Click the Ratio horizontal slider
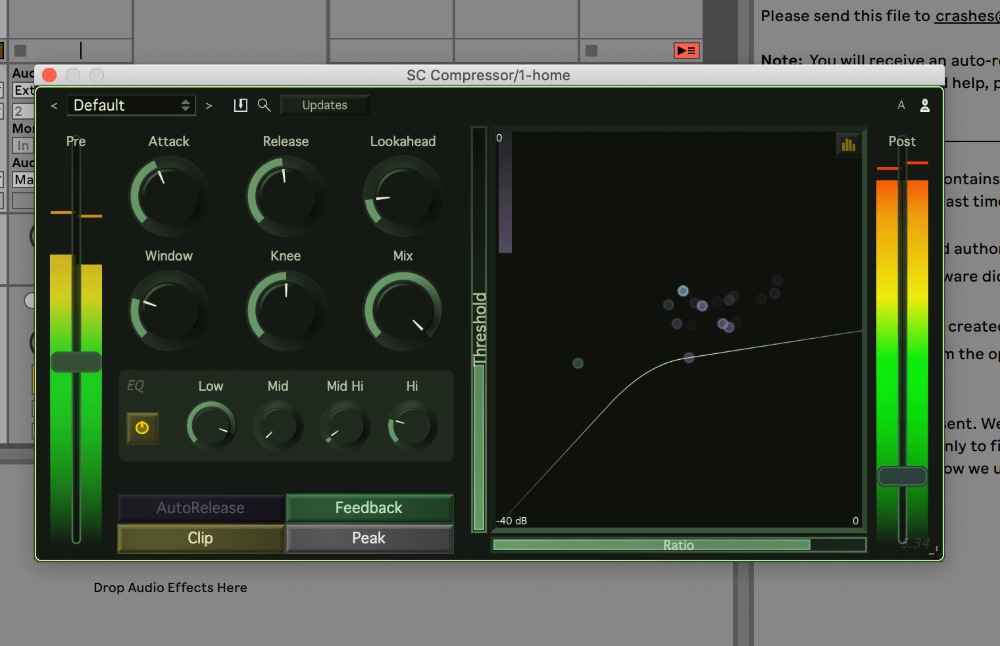 click(678, 545)
